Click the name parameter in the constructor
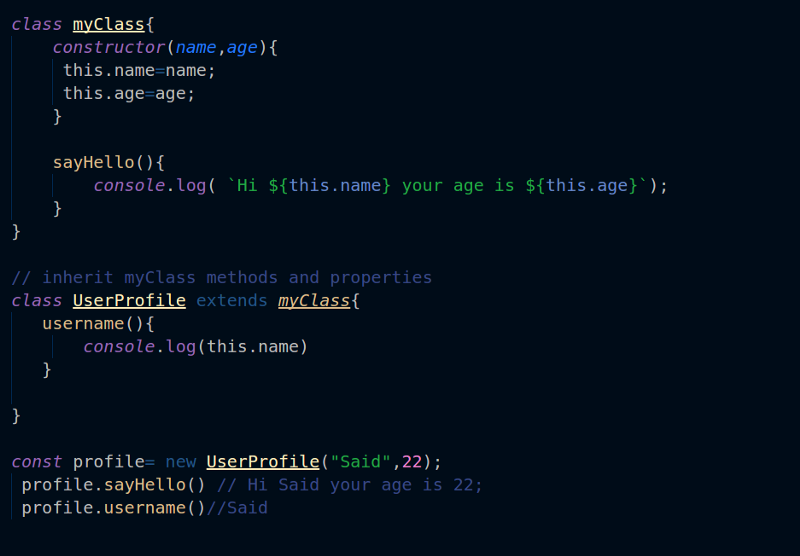This screenshot has width=800, height=556. pos(196,47)
